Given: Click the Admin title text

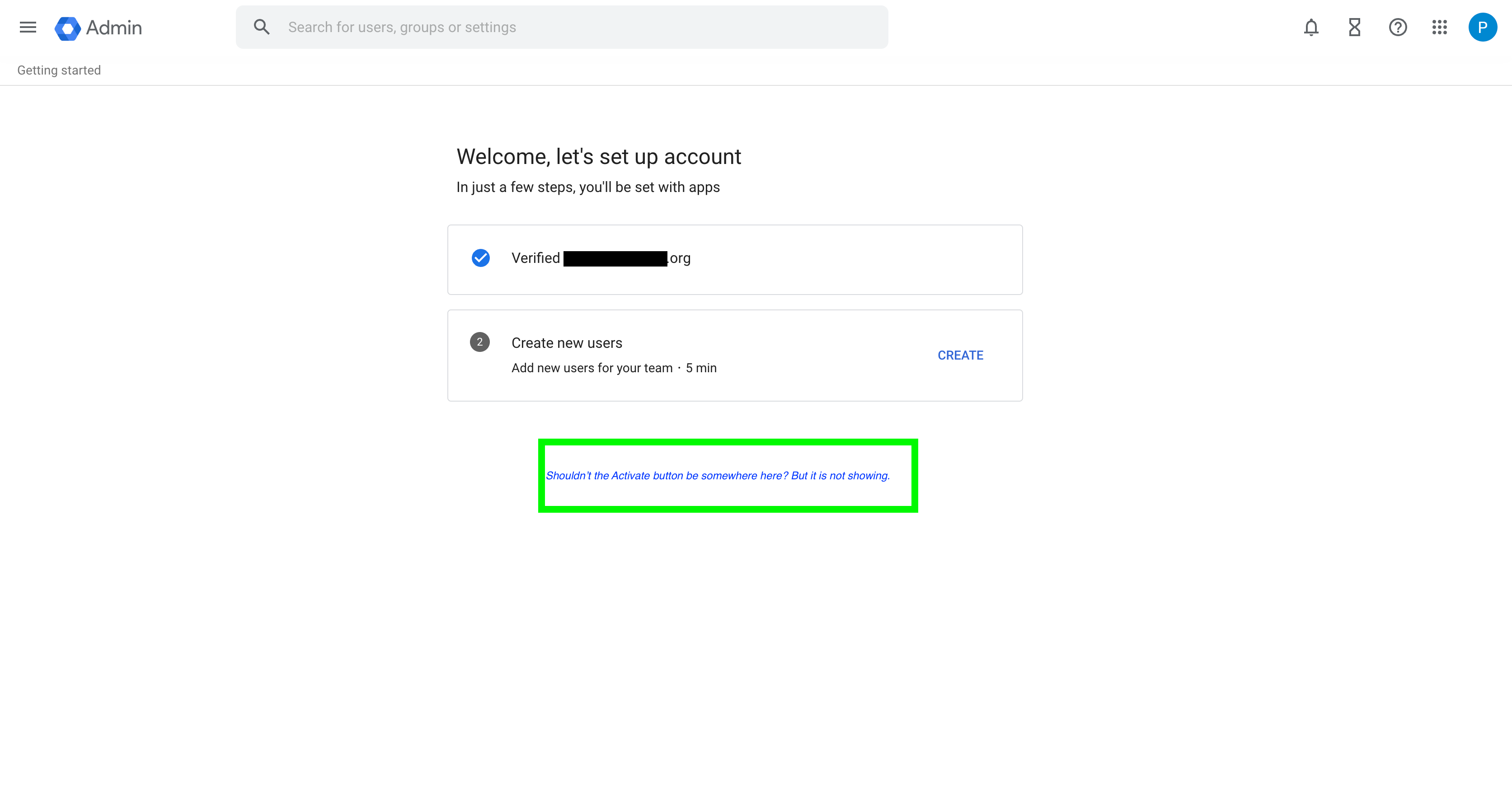Looking at the screenshot, I should [114, 28].
